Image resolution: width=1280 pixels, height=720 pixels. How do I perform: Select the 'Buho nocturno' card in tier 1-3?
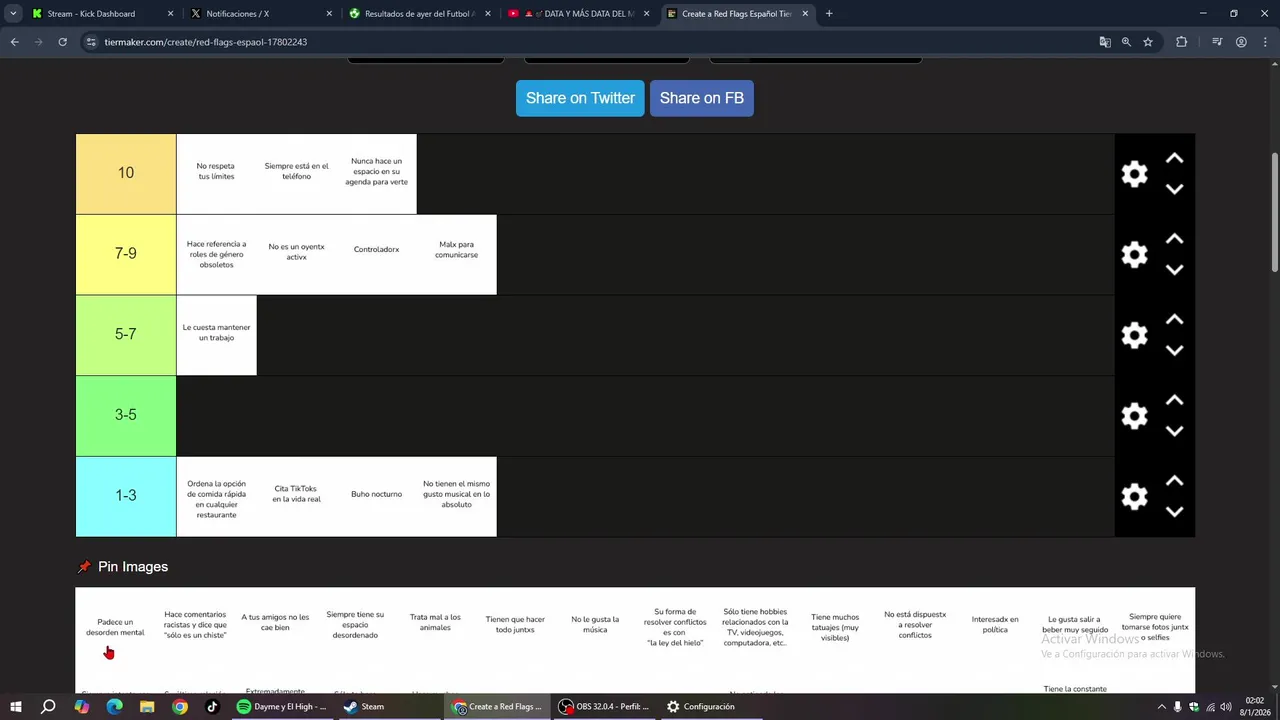[376, 496]
